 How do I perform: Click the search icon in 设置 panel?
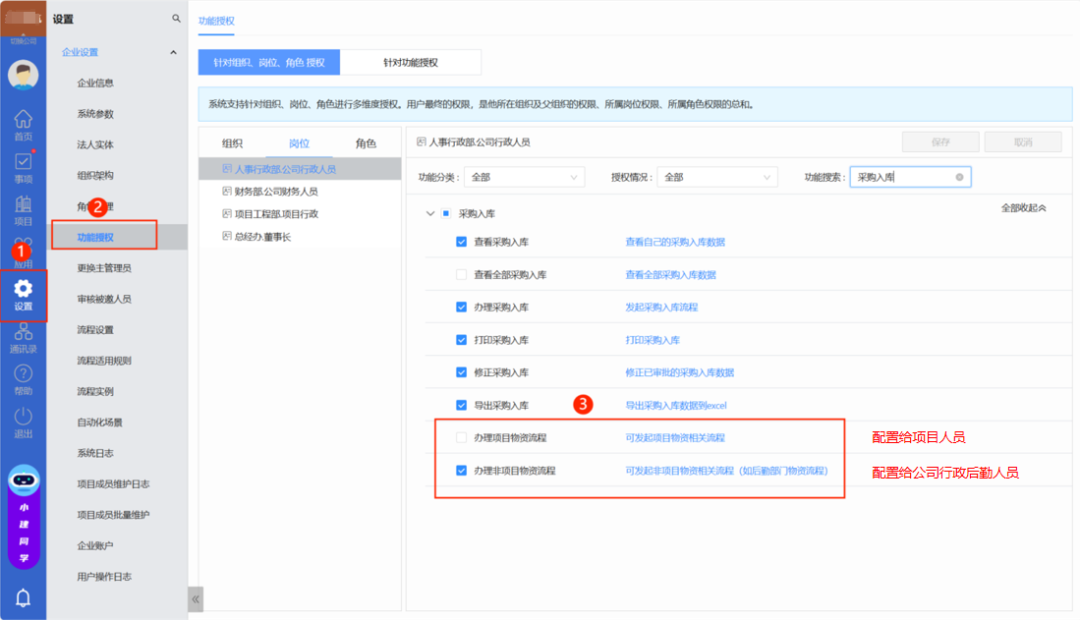pyautogui.click(x=176, y=19)
